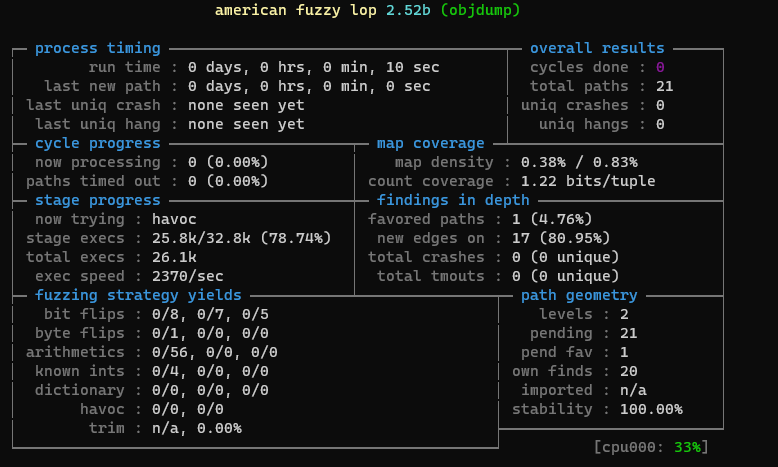Click the 'run time' label
Screen dimensions: 778x467
[125, 67]
